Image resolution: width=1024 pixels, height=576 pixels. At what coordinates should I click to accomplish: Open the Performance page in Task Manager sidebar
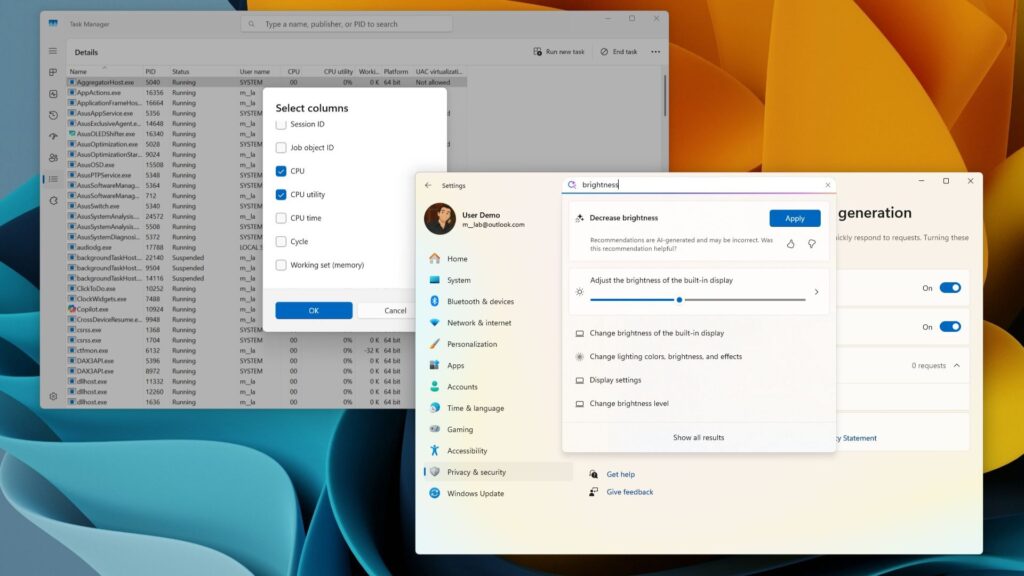[x=53, y=94]
